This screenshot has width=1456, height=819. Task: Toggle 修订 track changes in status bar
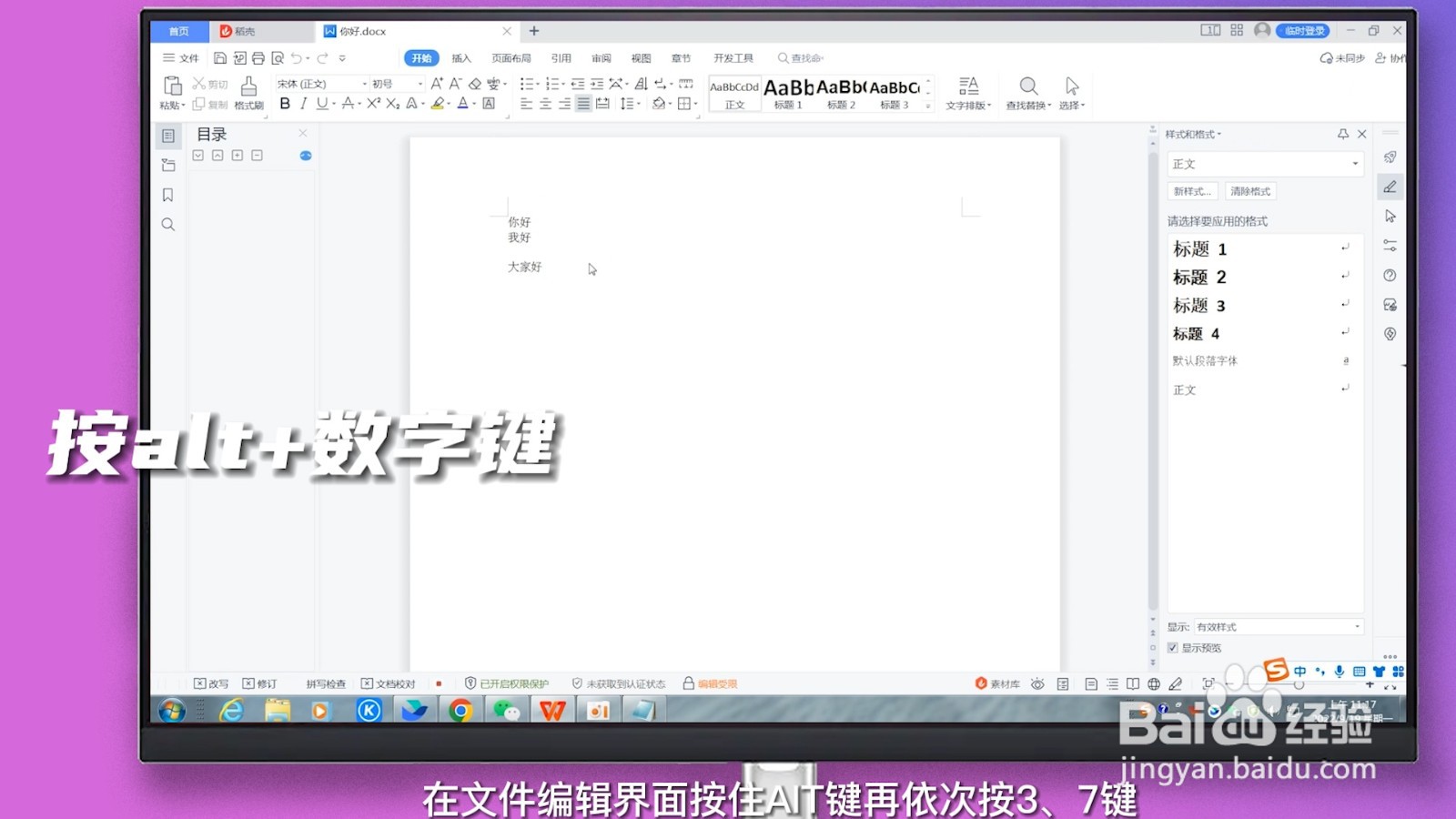[x=259, y=684]
